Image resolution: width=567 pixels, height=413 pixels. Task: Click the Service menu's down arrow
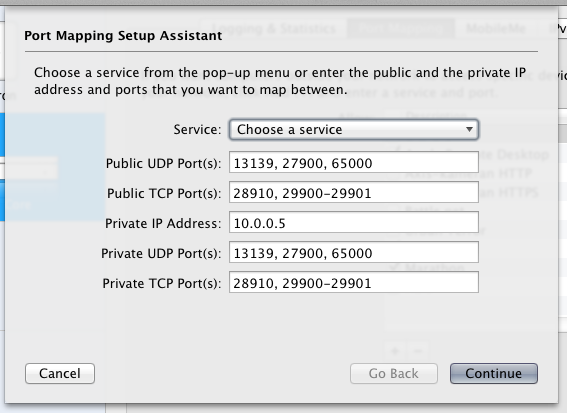pyautogui.click(x=469, y=129)
